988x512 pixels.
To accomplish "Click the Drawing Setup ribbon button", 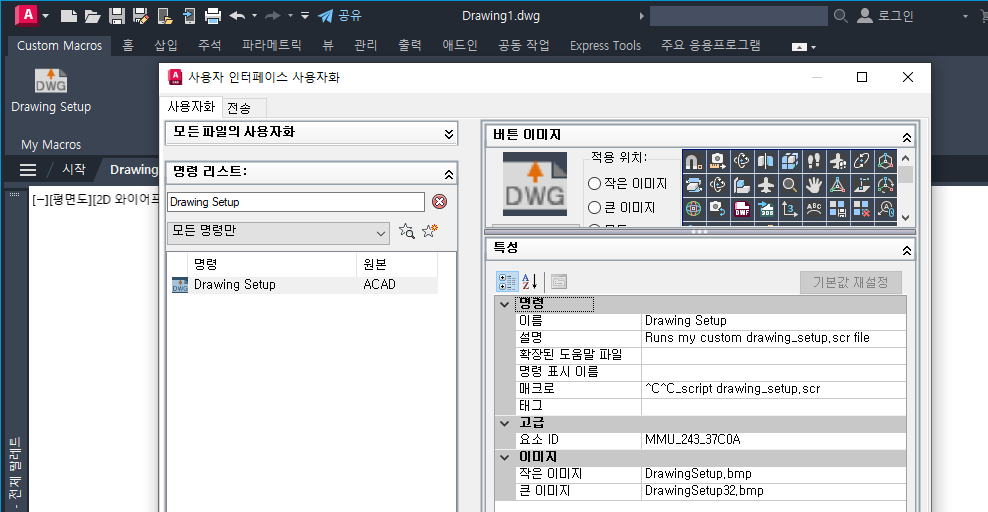I will (51, 91).
